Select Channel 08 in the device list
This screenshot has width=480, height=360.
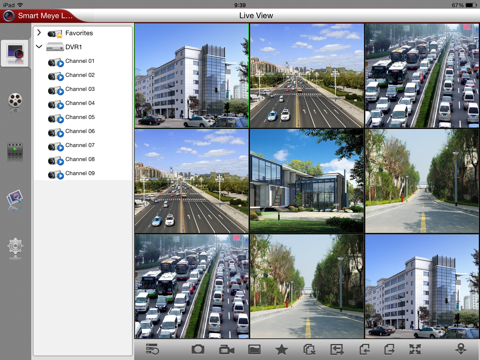[80, 159]
